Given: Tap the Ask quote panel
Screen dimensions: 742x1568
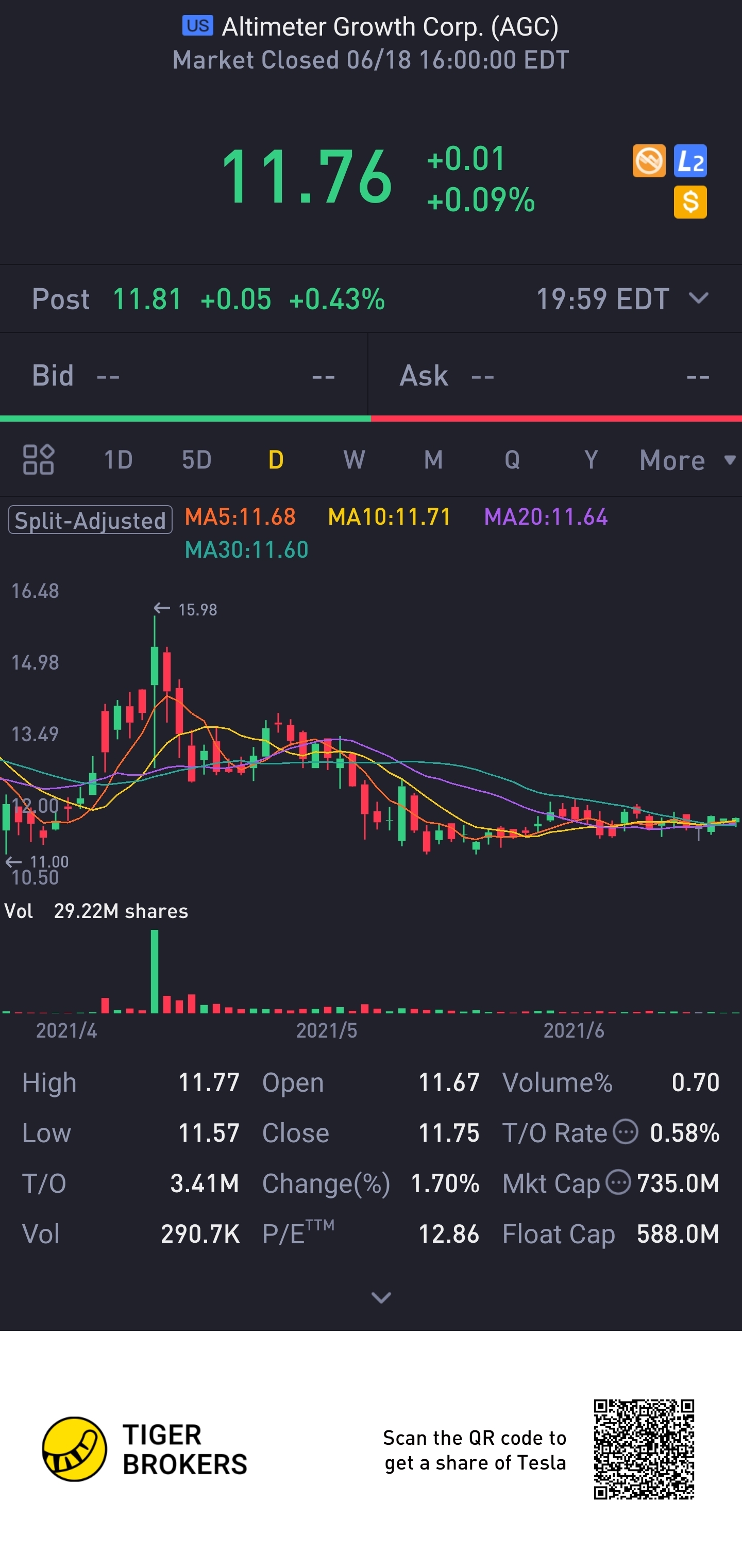Looking at the screenshot, I should coord(555,376).
